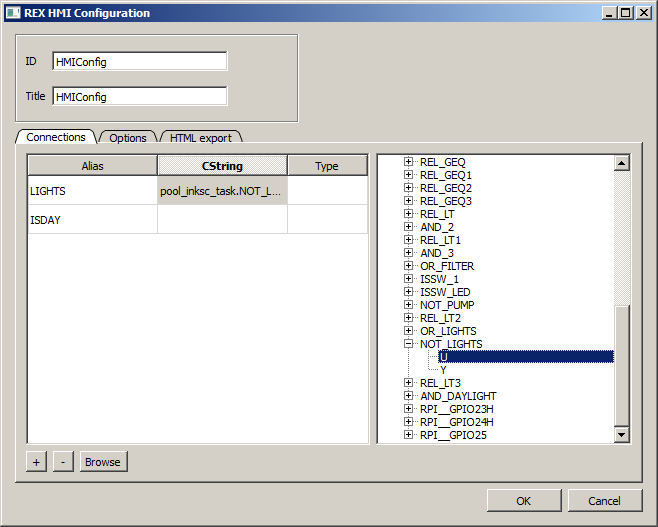Click into the ID input field

(140, 61)
